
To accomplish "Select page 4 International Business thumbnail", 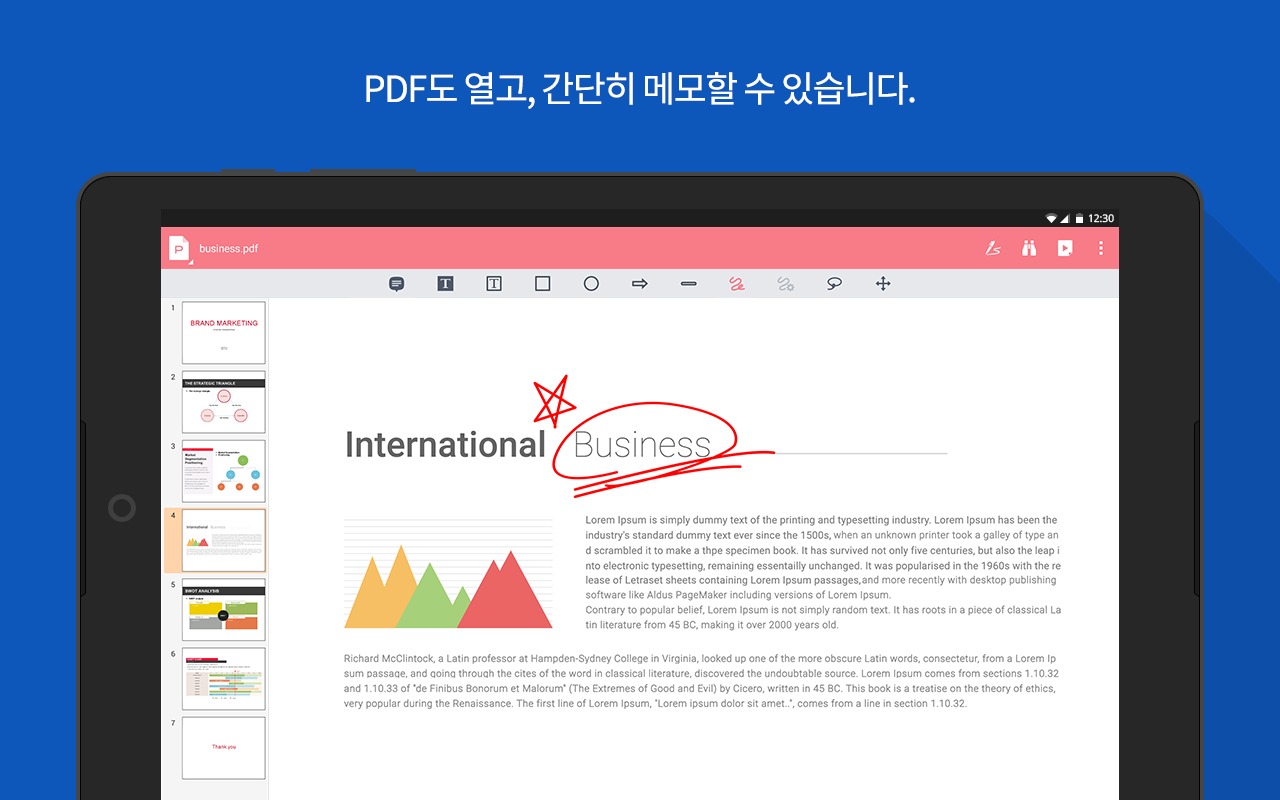I will 224,540.
